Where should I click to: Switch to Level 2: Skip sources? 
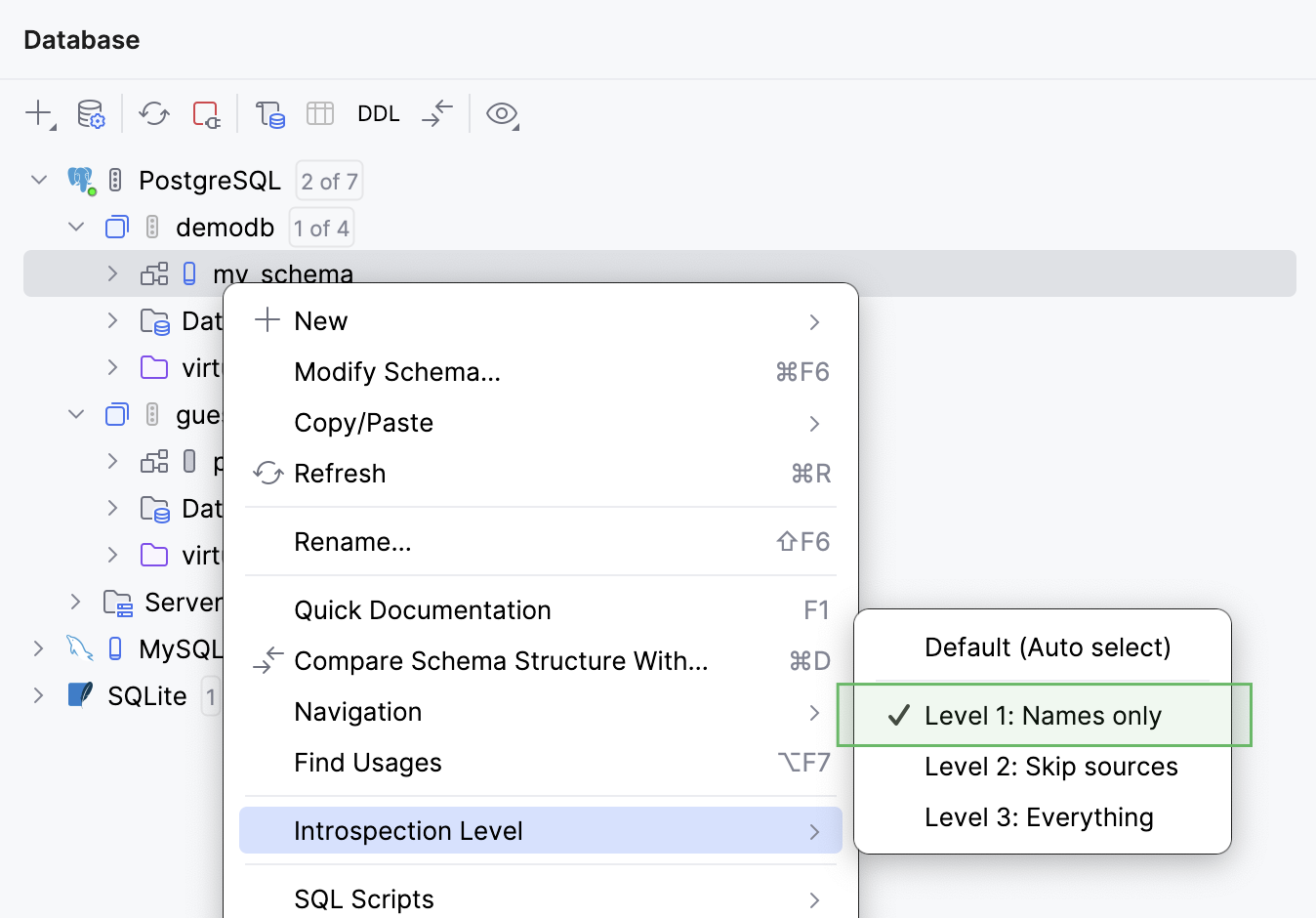(1050, 767)
